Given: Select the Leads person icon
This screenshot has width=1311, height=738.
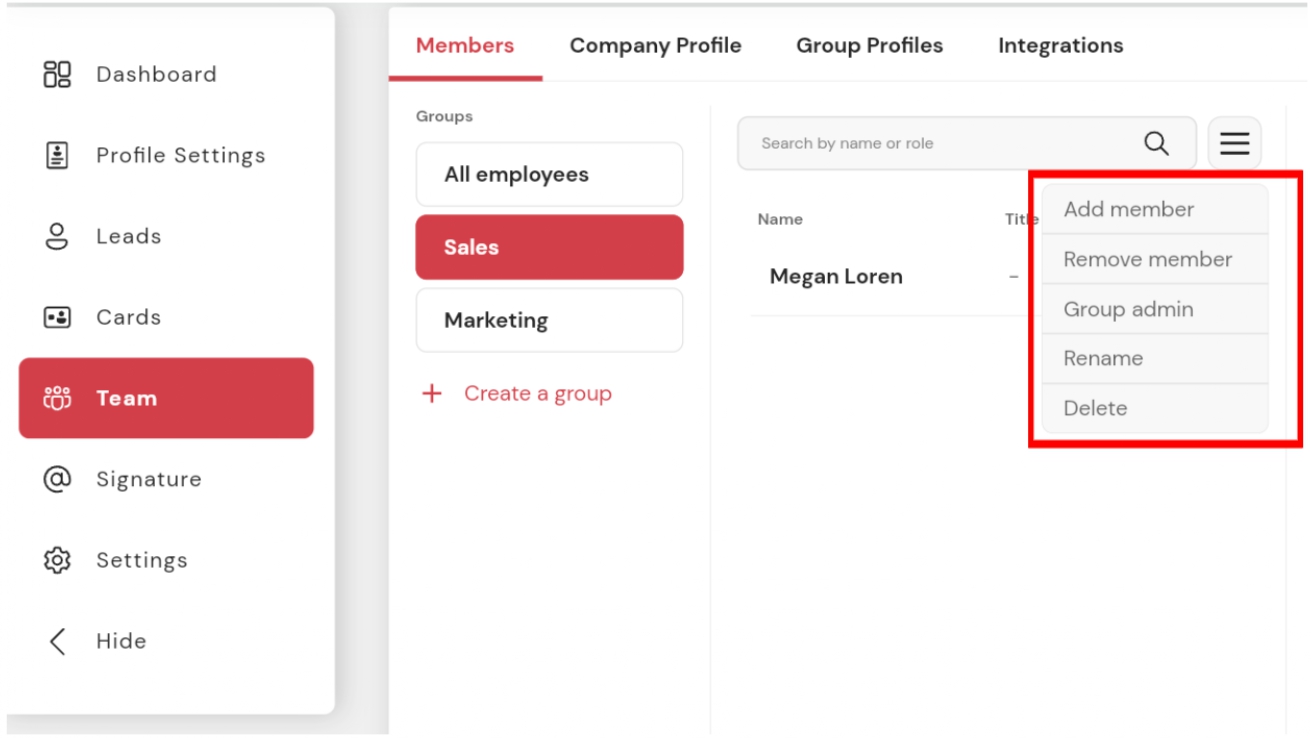Looking at the screenshot, I should point(57,236).
